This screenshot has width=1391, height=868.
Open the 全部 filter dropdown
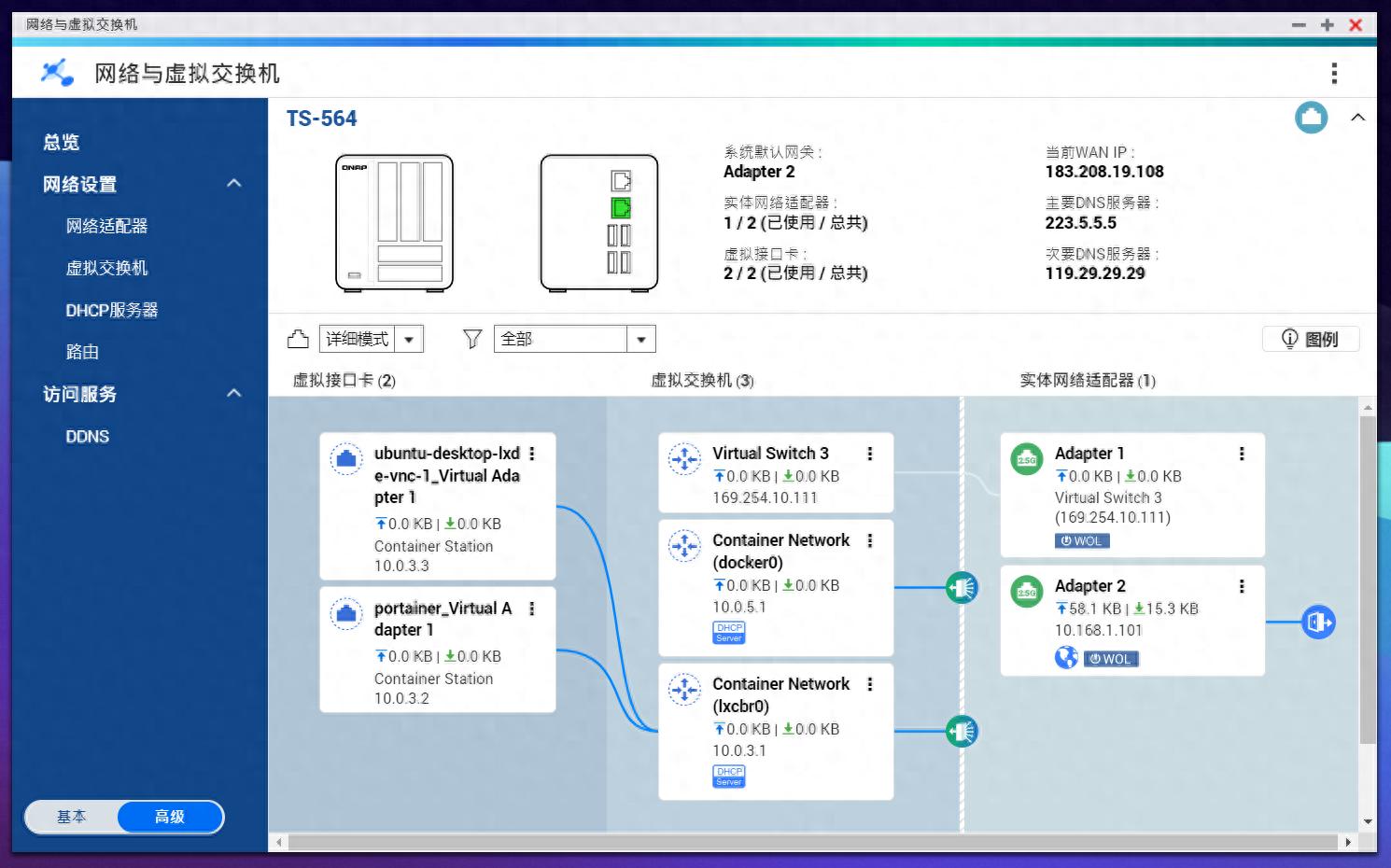(640, 339)
